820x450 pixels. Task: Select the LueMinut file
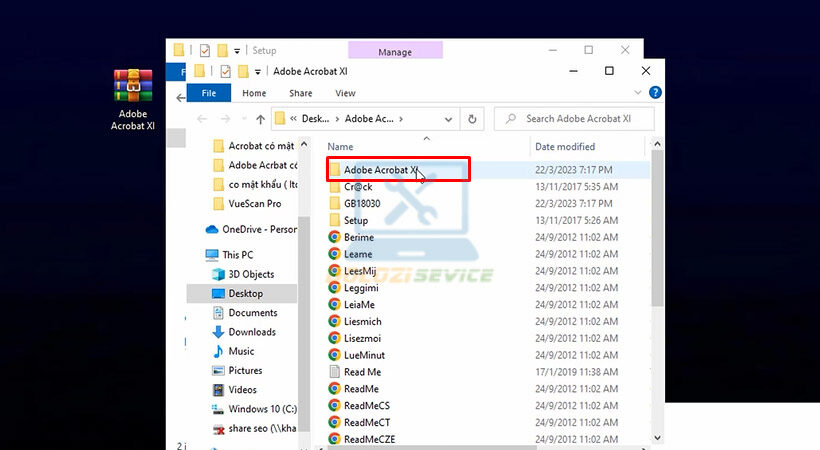click(364, 355)
